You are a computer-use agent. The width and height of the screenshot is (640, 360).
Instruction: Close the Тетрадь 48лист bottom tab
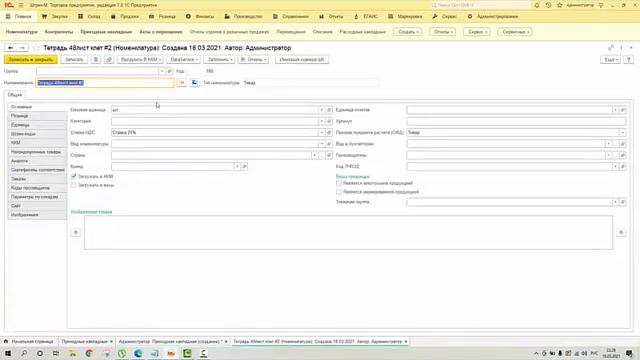pos(406,341)
